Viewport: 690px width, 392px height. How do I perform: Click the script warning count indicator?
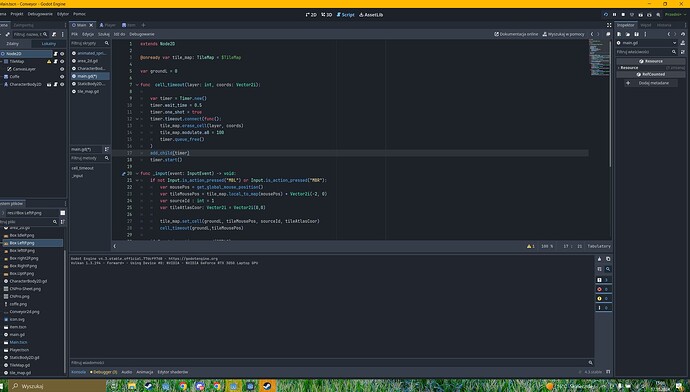click(x=531, y=246)
